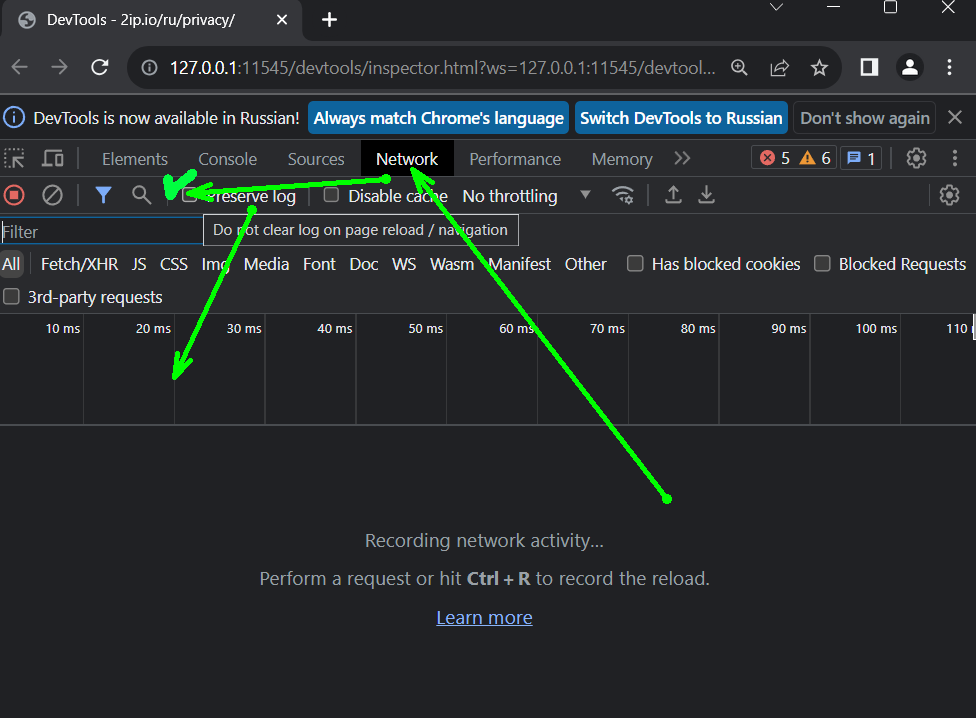
Task: Expand more DevTools tabs chevron
Action: point(683,159)
